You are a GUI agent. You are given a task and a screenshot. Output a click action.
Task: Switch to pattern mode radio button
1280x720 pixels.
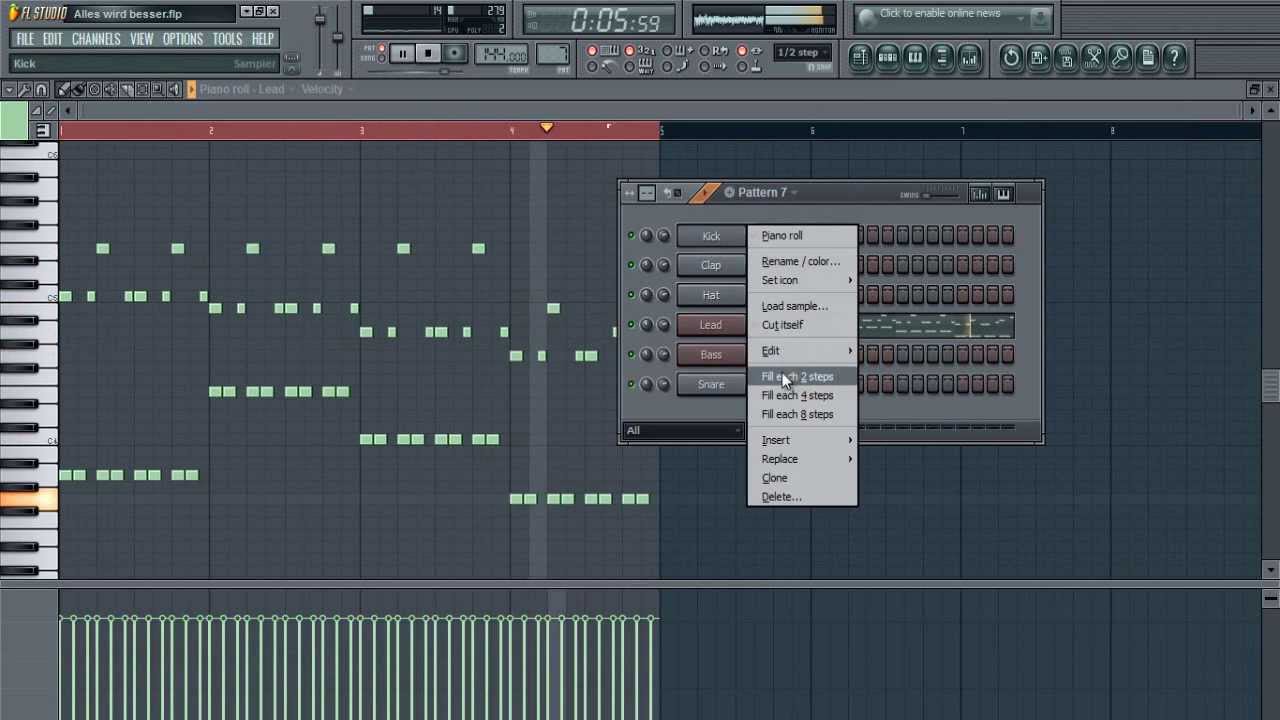[x=381, y=48]
